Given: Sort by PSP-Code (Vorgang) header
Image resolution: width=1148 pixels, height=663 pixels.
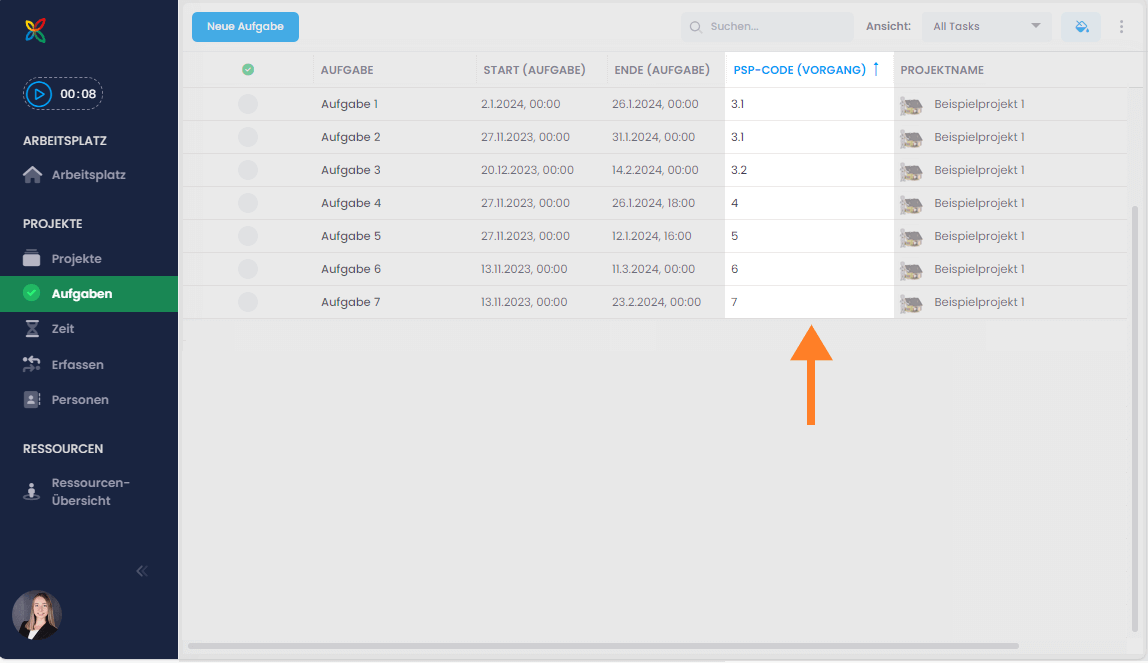Looking at the screenshot, I should pyautogui.click(x=800, y=70).
